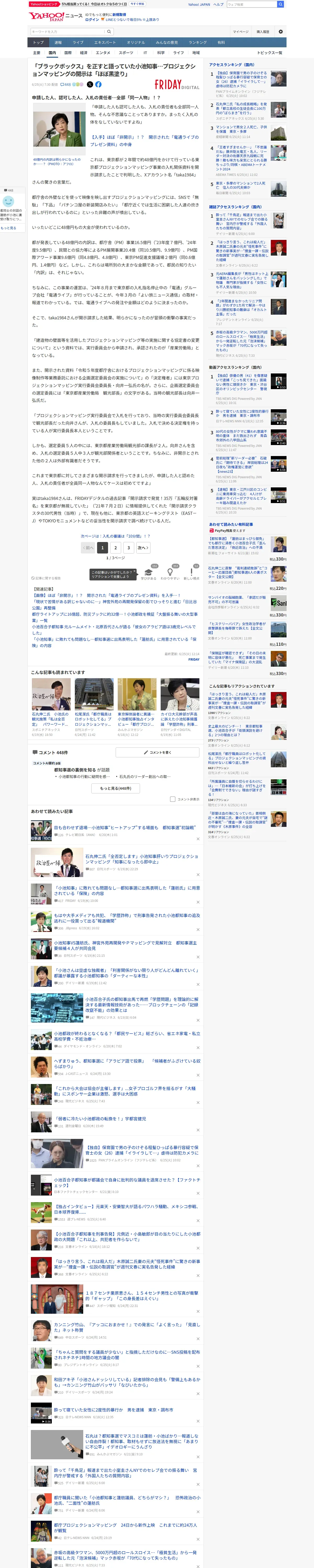The image size is (314, 1568).
Task: Share article on Facebook
Action: pyautogui.click(x=98, y=85)
